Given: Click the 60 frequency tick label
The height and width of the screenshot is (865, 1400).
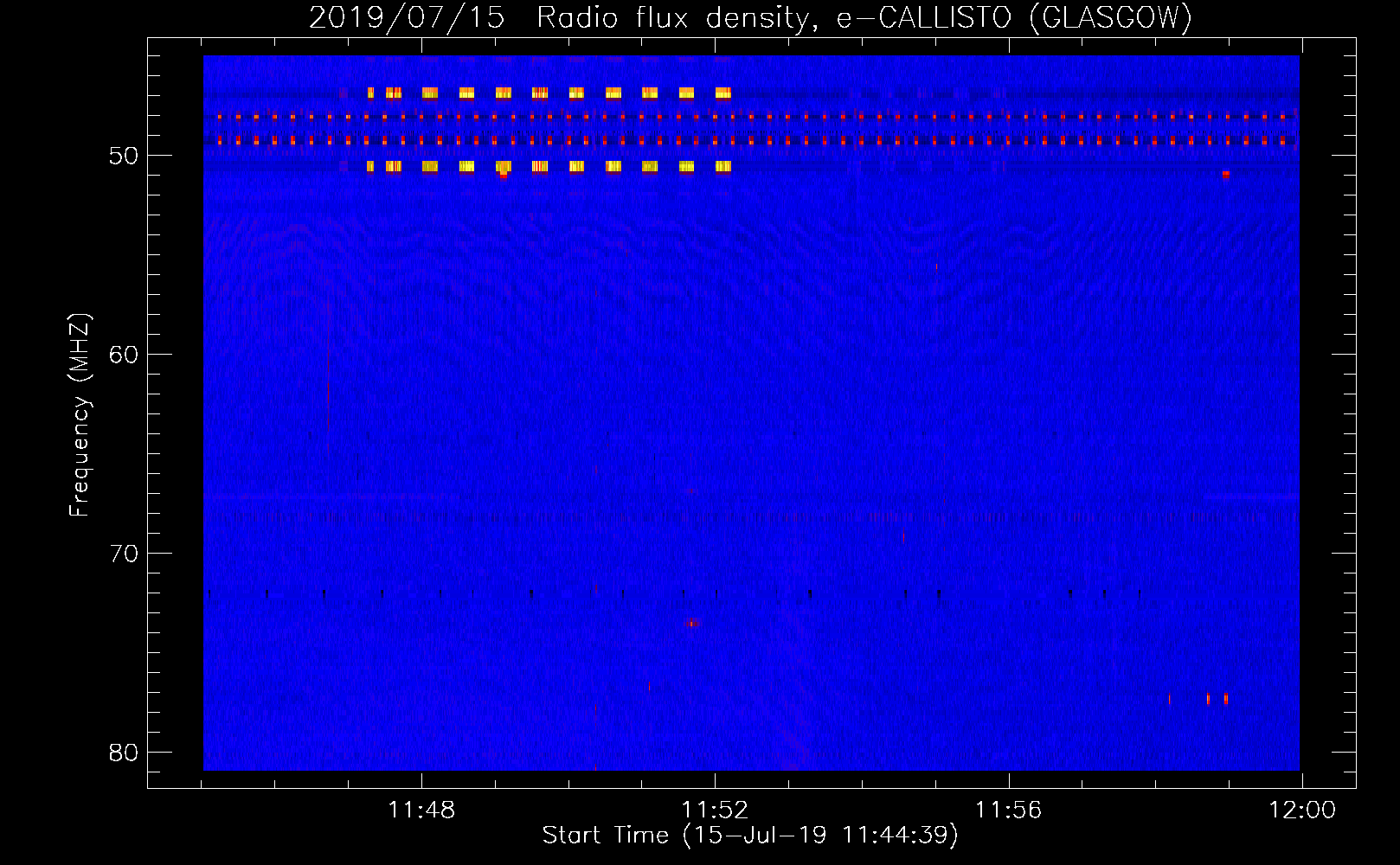Looking at the screenshot, I should [x=124, y=355].
